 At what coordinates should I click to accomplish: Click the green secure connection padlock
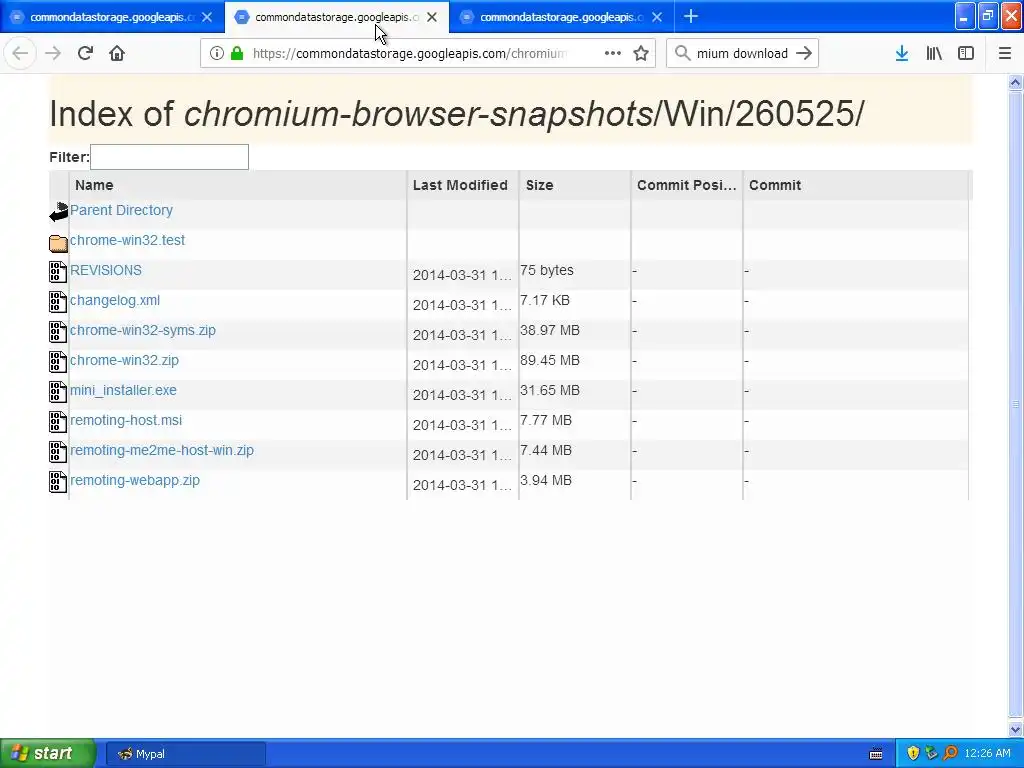pyautogui.click(x=238, y=54)
